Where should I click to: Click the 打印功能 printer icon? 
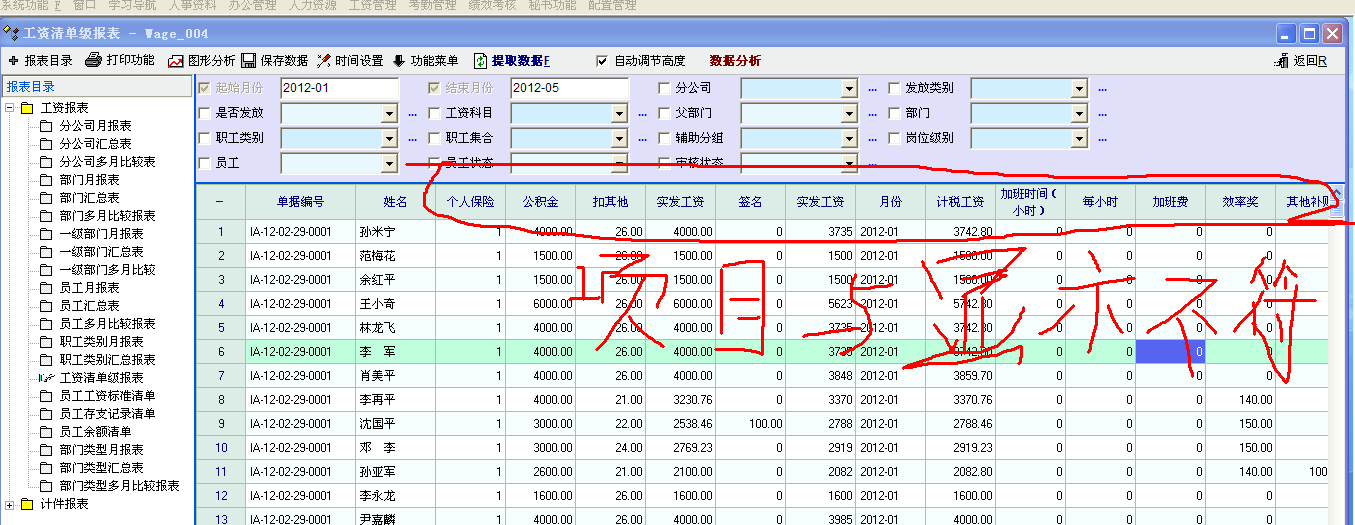(x=93, y=60)
